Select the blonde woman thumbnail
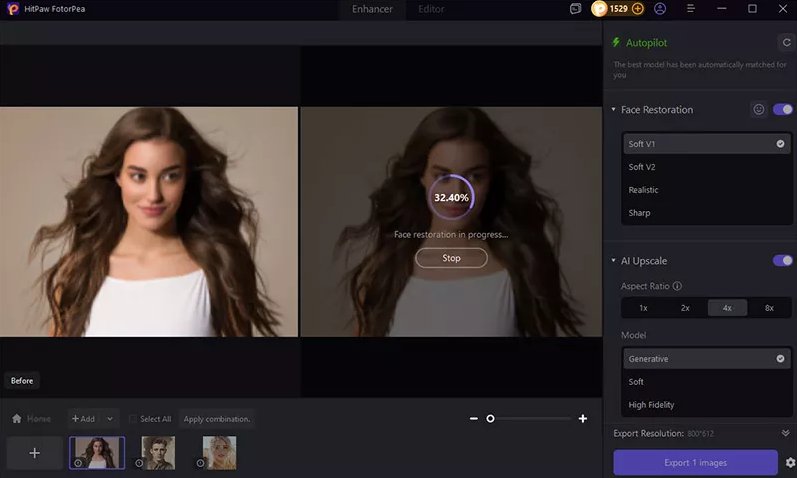Image resolution: width=797 pixels, height=478 pixels. pos(220,452)
